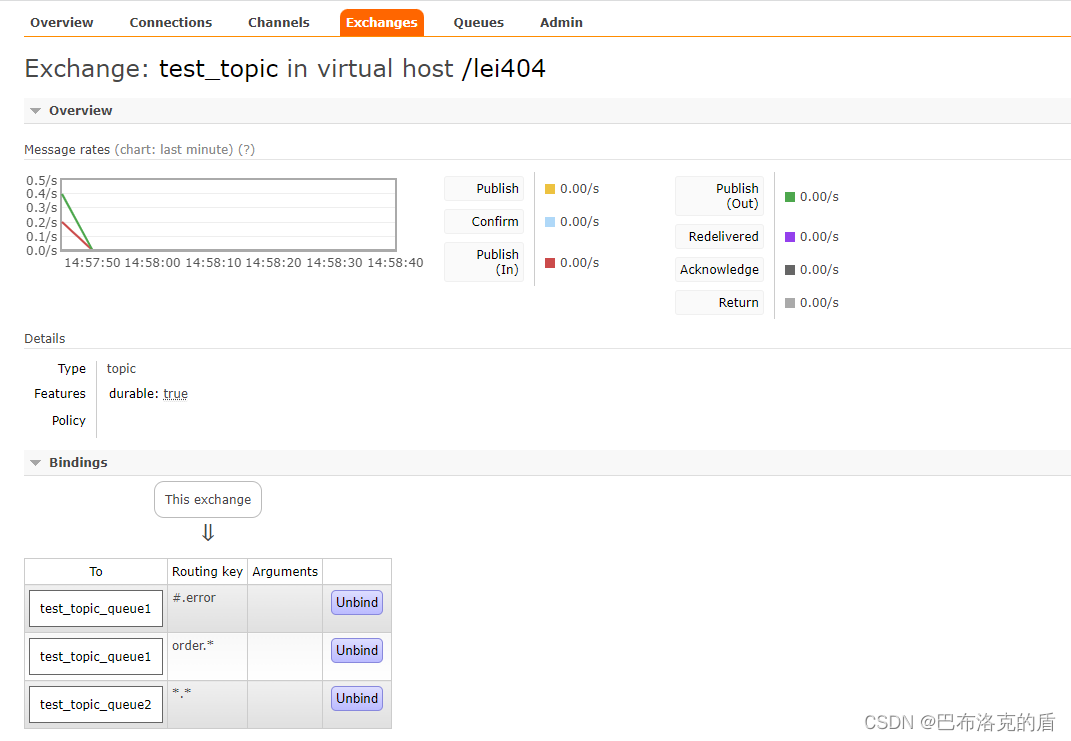Viewport: 1071px width, 741px height.
Task: Open the Admin section
Action: (560, 22)
